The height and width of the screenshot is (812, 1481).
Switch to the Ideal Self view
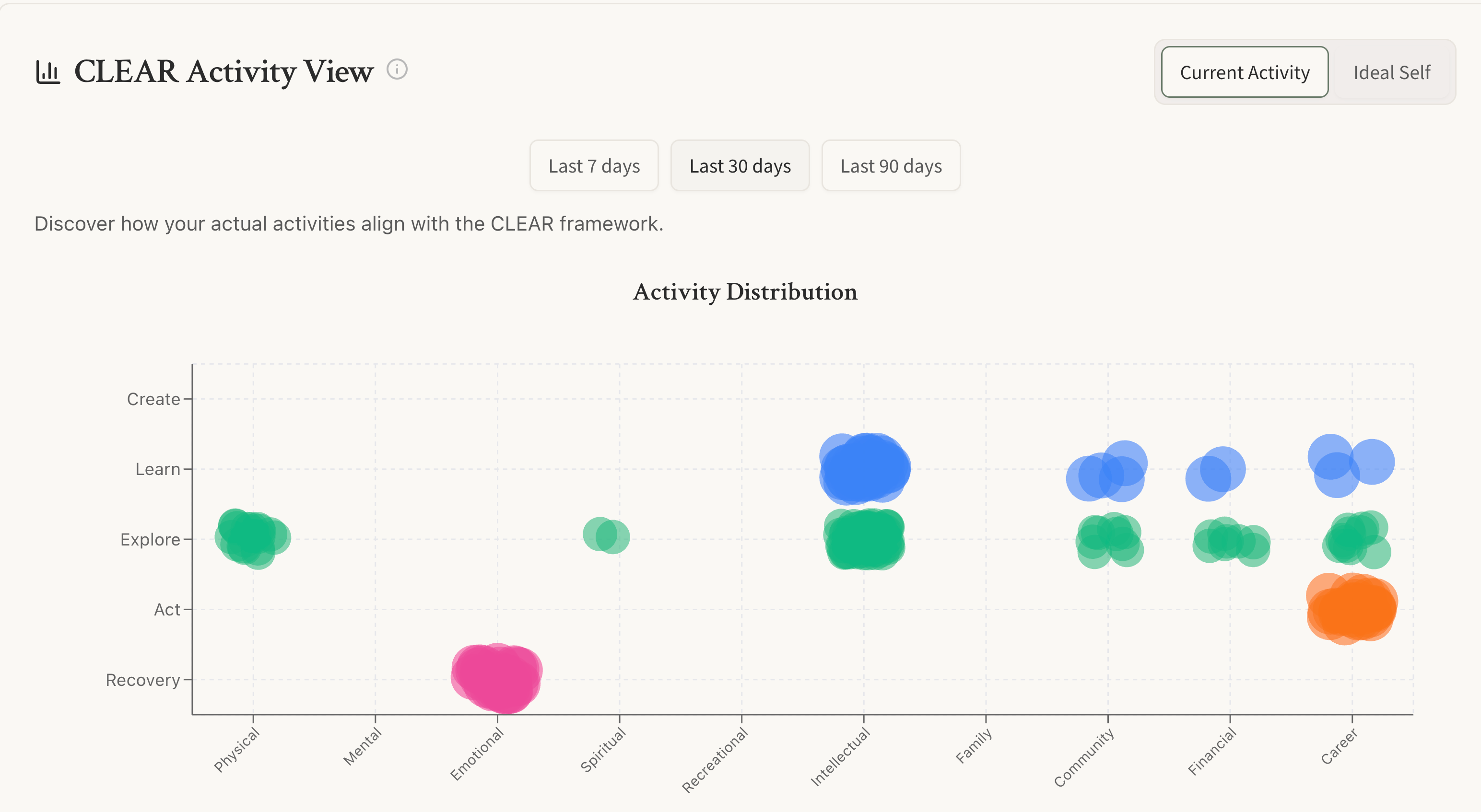pos(1391,72)
